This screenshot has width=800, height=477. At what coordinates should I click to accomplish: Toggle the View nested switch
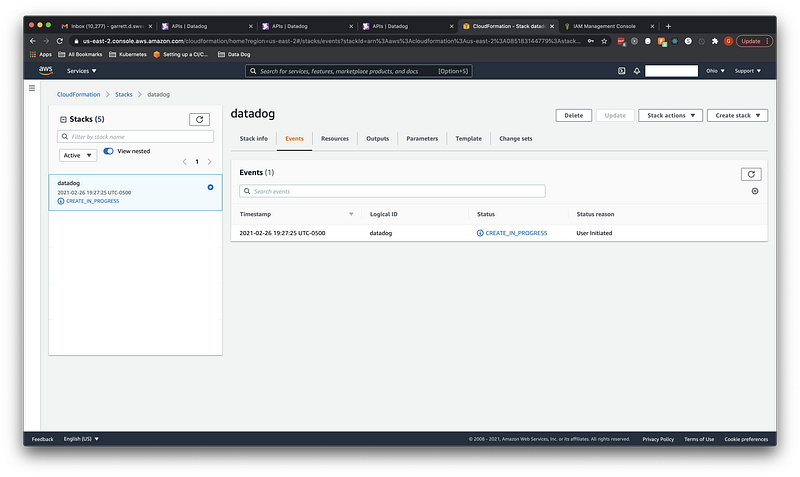pos(108,151)
